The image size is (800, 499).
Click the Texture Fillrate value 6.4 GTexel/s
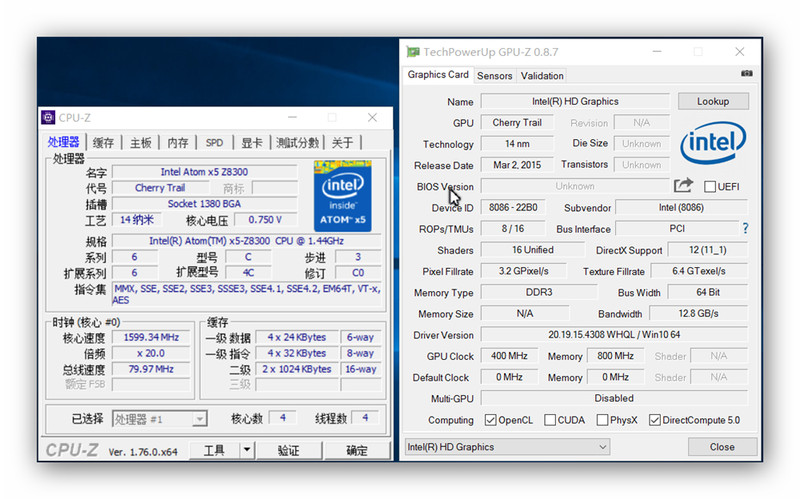(x=699, y=271)
